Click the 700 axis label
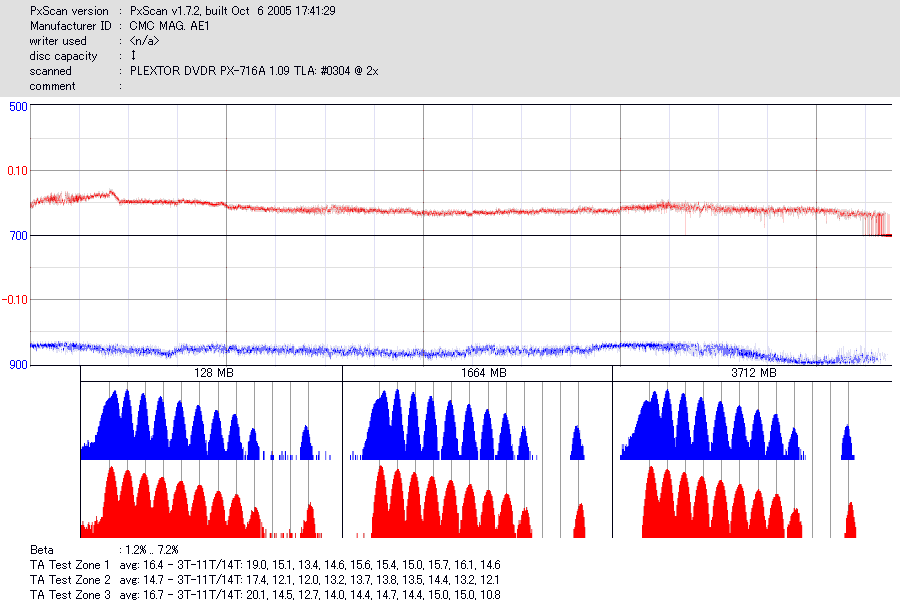This screenshot has width=900, height=607. (x=18, y=236)
